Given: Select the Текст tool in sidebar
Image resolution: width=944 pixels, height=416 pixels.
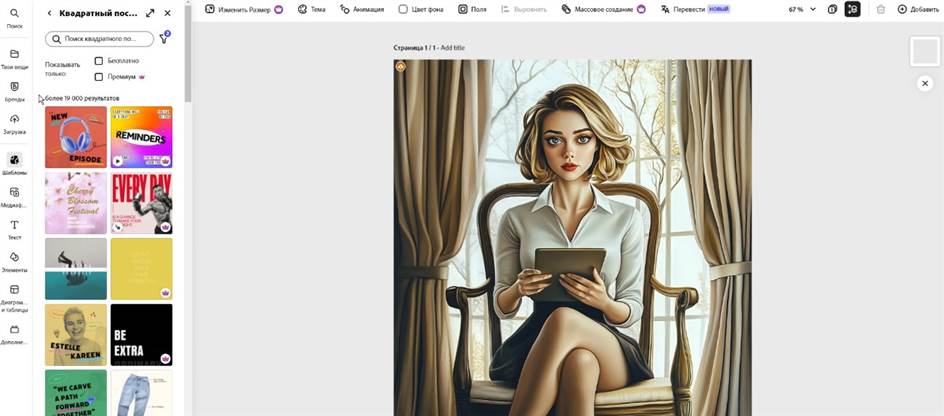Looking at the screenshot, I should pos(14,225).
